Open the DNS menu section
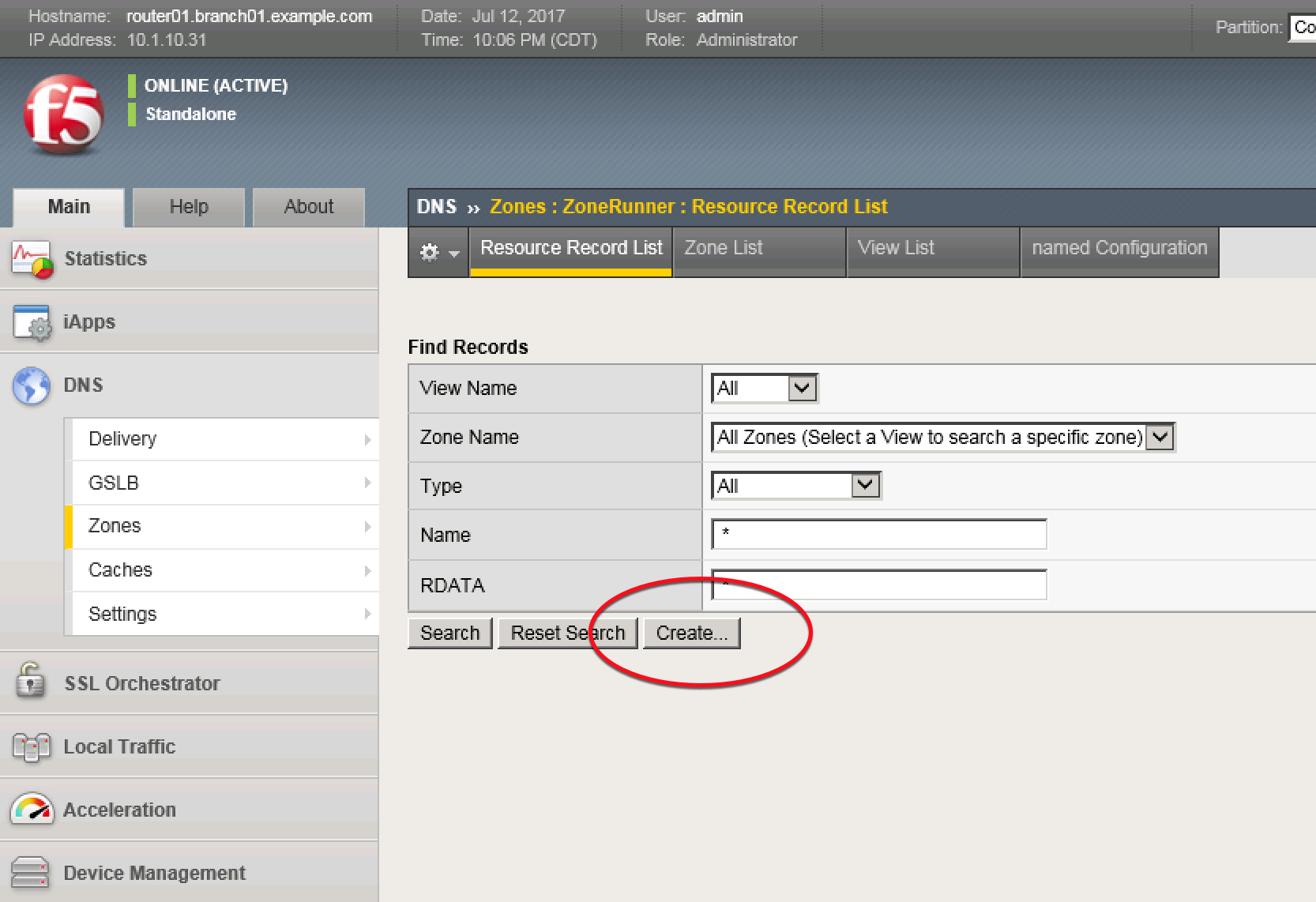This screenshot has width=1316, height=902. (x=190, y=385)
